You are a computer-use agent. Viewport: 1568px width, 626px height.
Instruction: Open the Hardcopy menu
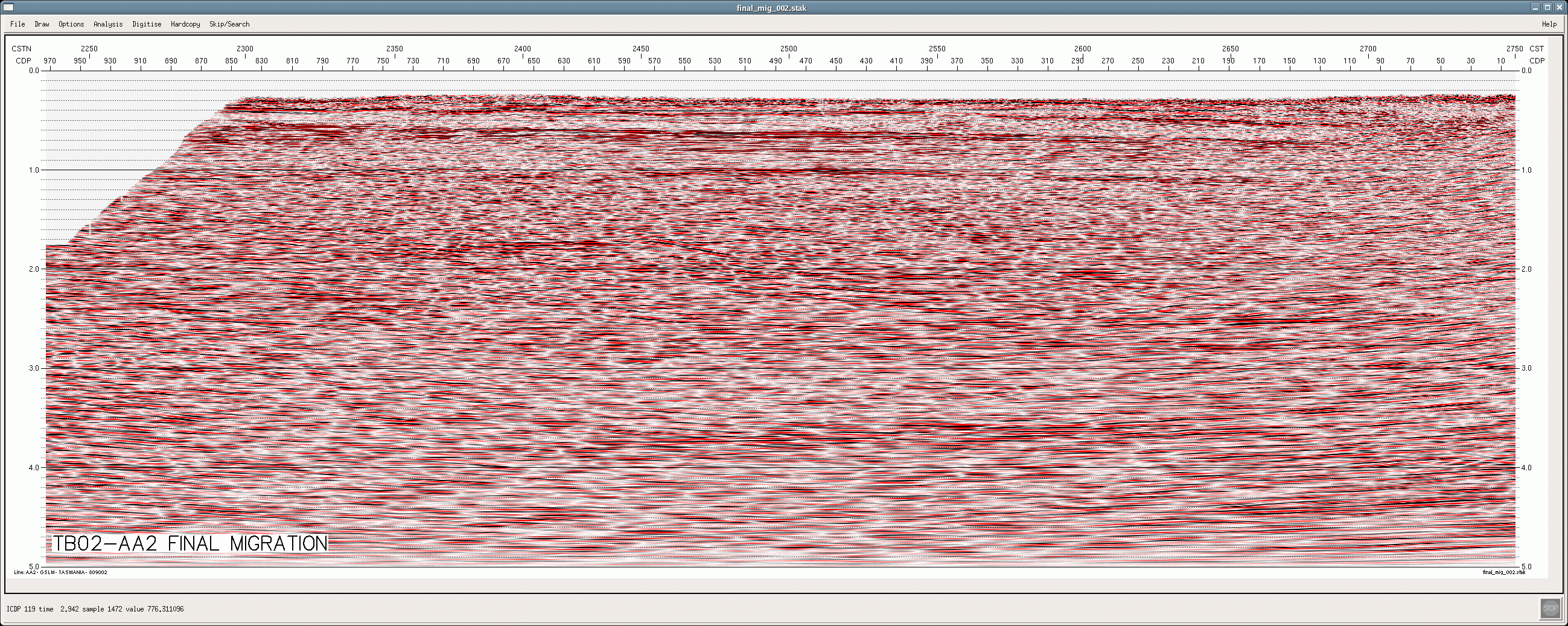185,24
